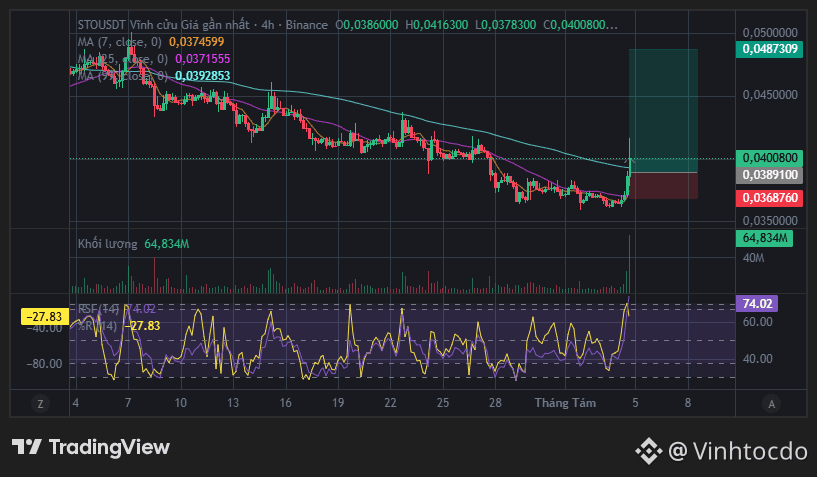817x477 pixels.
Task: Select the red stop-loss zone of long position
Action: tap(663, 186)
